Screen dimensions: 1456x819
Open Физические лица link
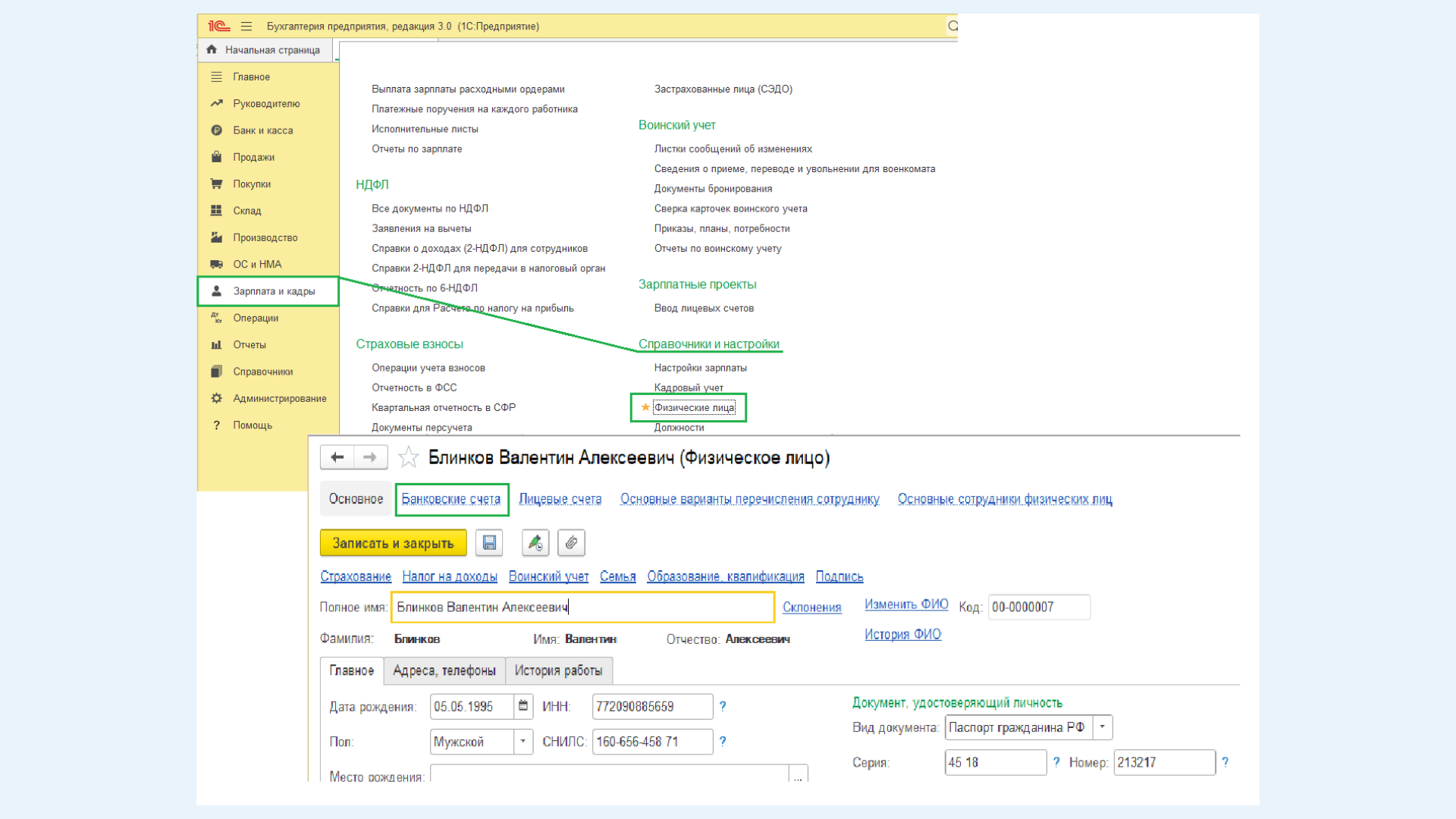[694, 408]
